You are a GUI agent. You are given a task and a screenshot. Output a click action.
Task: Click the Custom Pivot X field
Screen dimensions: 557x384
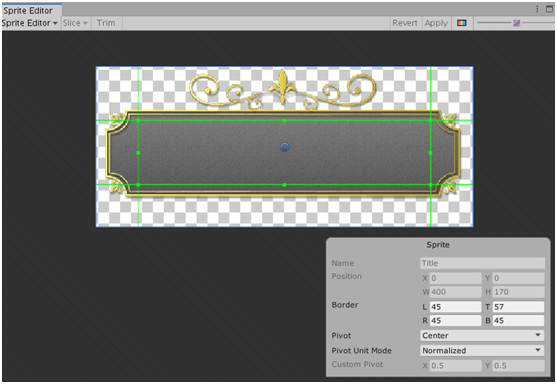(455, 366)
